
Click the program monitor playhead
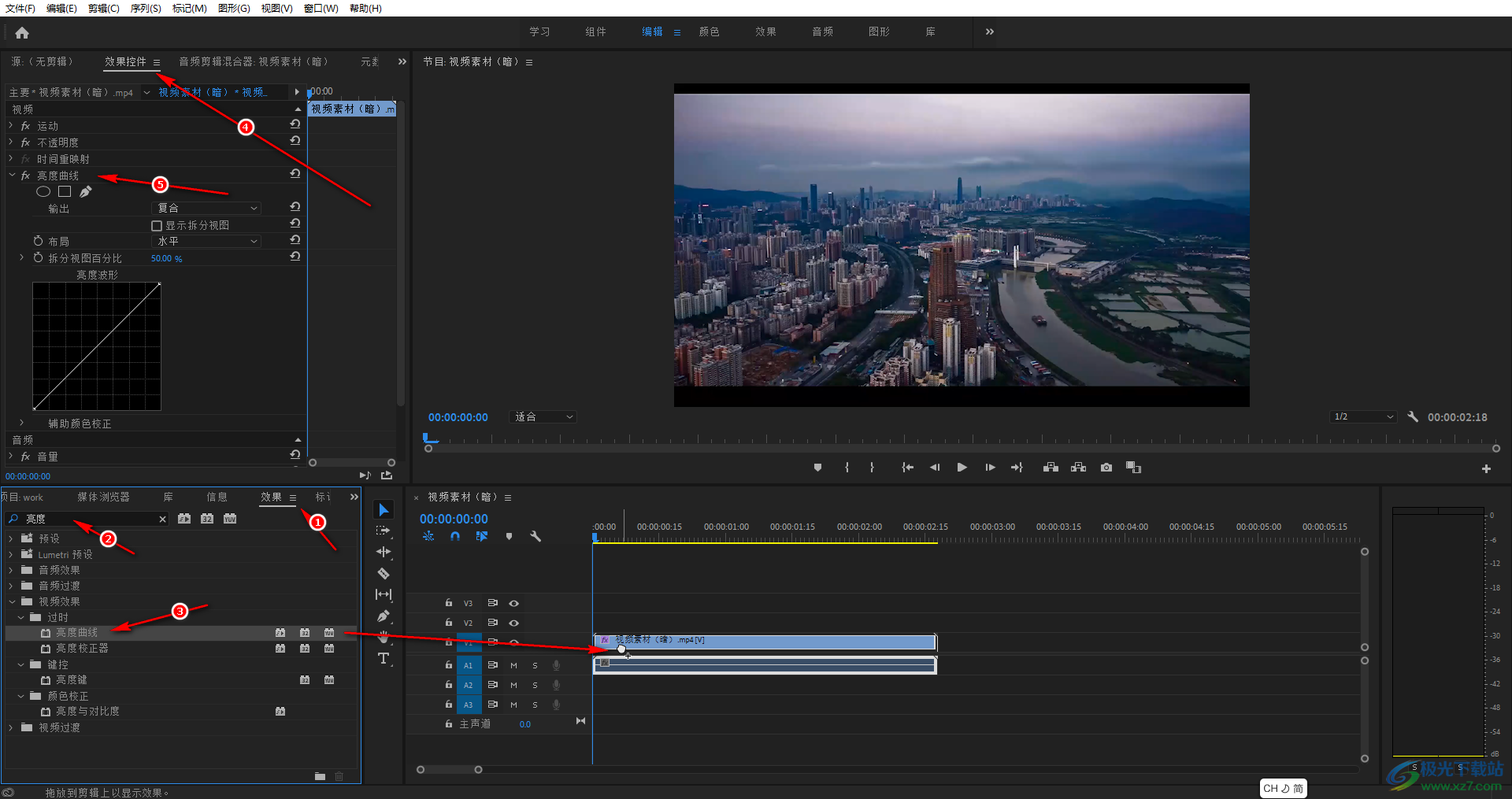pyautogui.click(x=426, y=438)
